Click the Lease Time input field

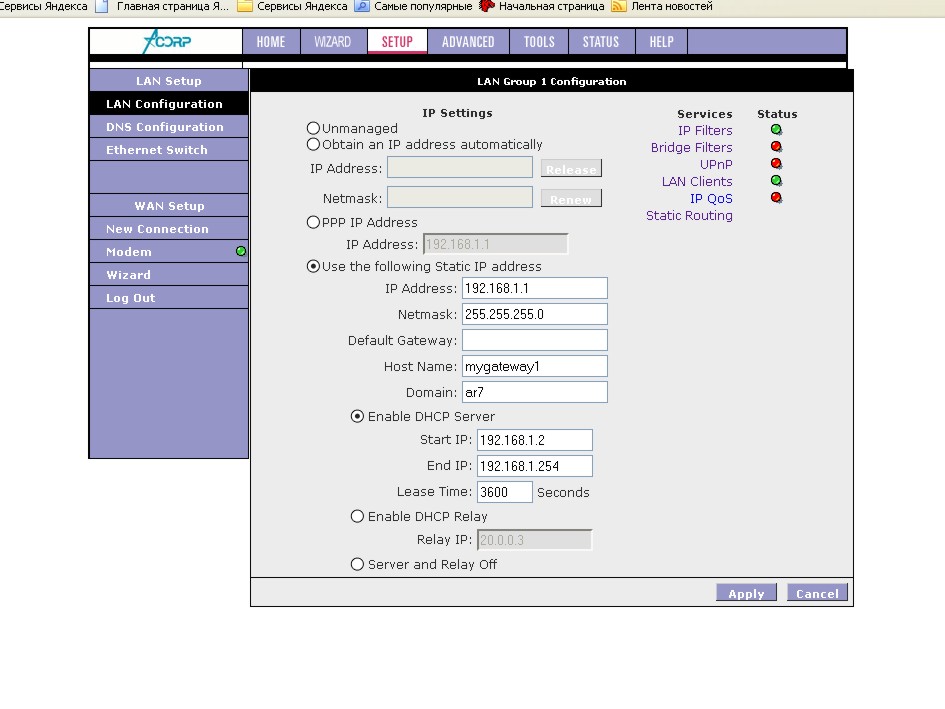[504, 492]
